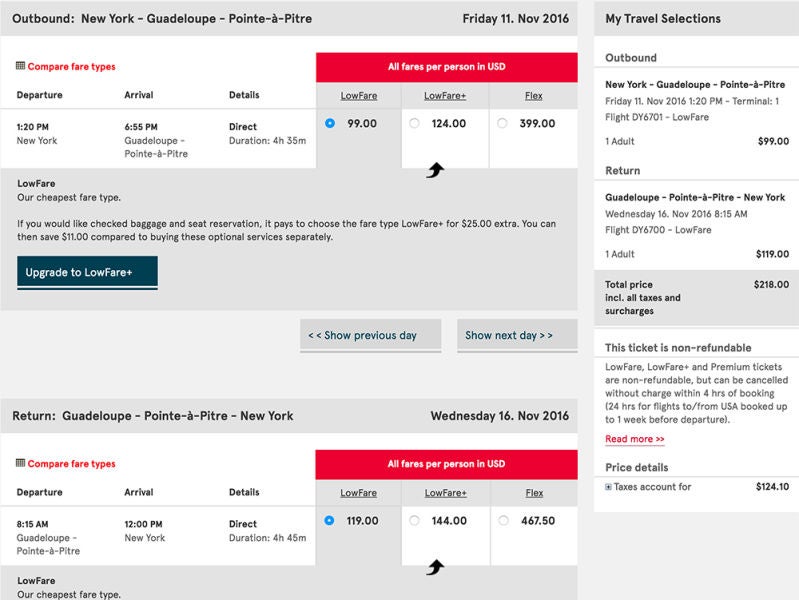Select the return 119.00 LowFare radio button

click(x=330, y=520)
